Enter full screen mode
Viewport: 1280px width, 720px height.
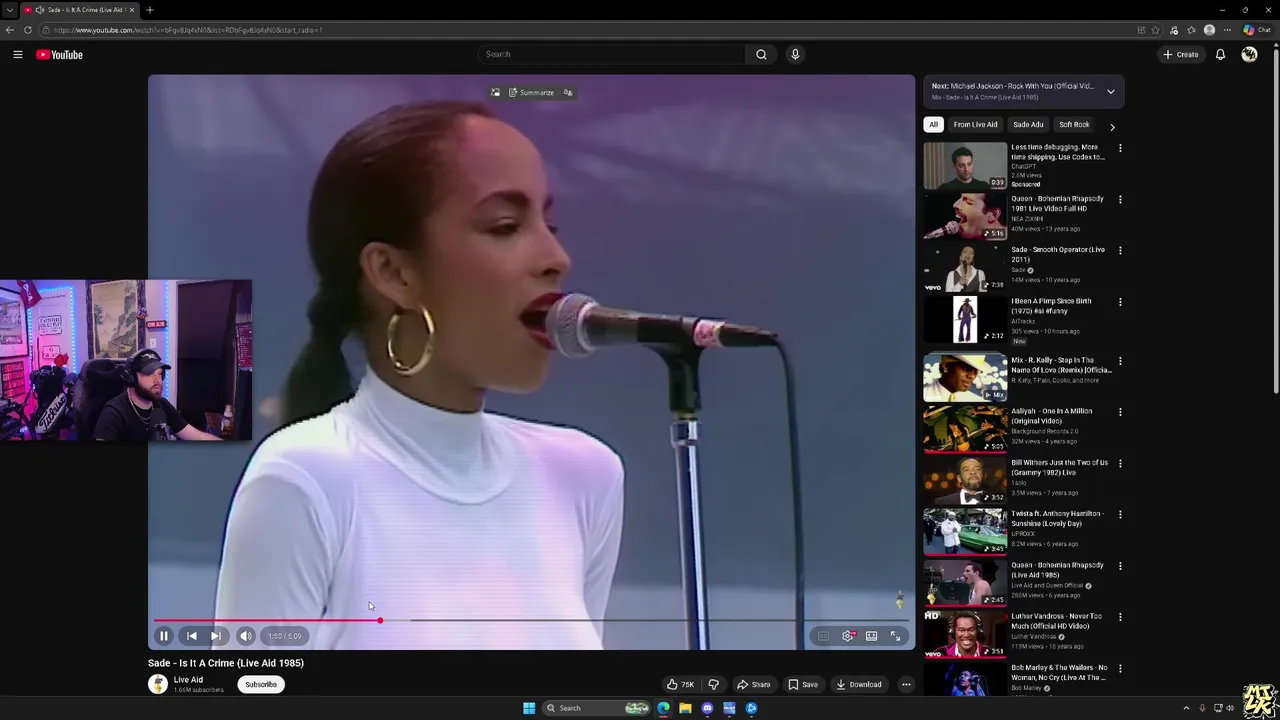(x=896, y=636)
